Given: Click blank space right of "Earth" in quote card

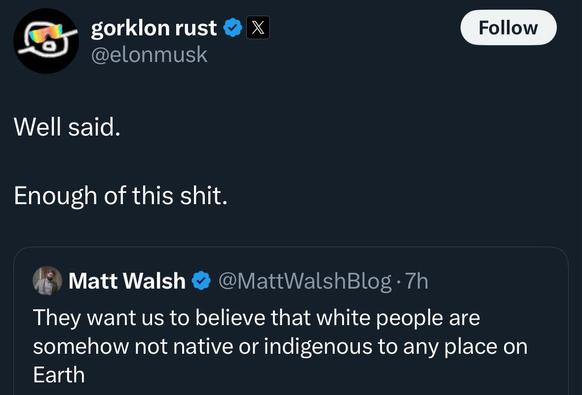Looking at the screenshot, I should pos(315,375).
